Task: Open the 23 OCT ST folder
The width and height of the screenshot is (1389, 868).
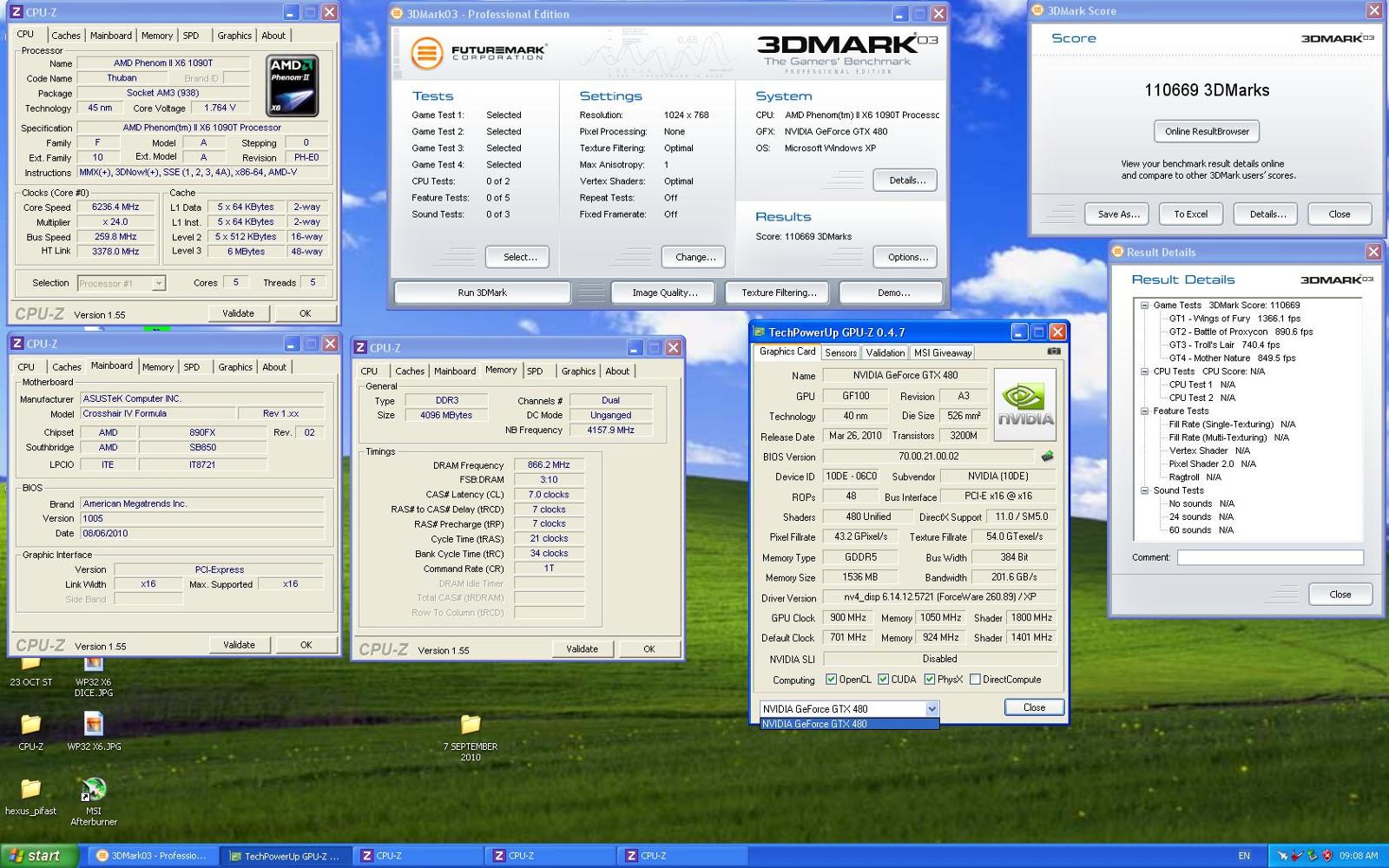Action: pos(31,673)
